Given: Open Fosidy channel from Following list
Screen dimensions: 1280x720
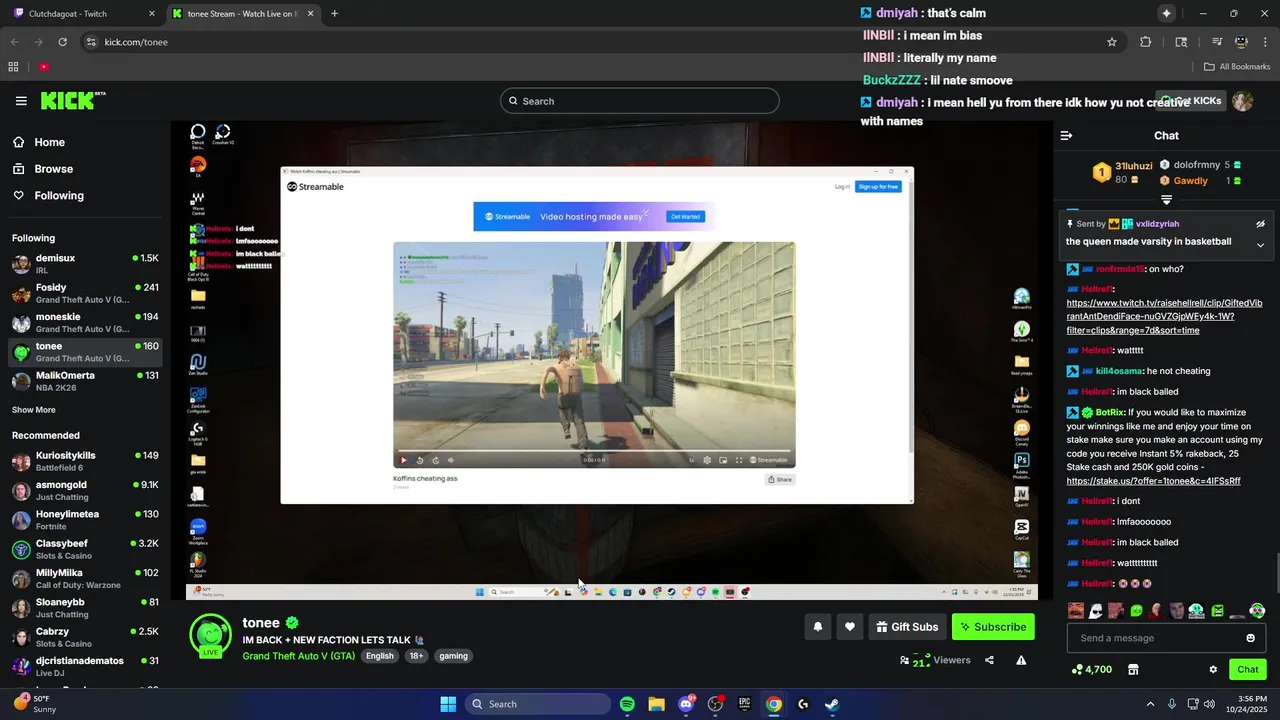Looking at the screenshot, I should pos(86,294).
